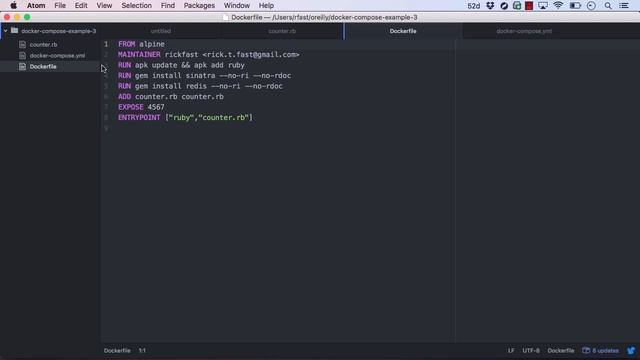This screenshot has width=640, height=360.
Task: Open counter.rb in the tree view
Action: point(43,44)
